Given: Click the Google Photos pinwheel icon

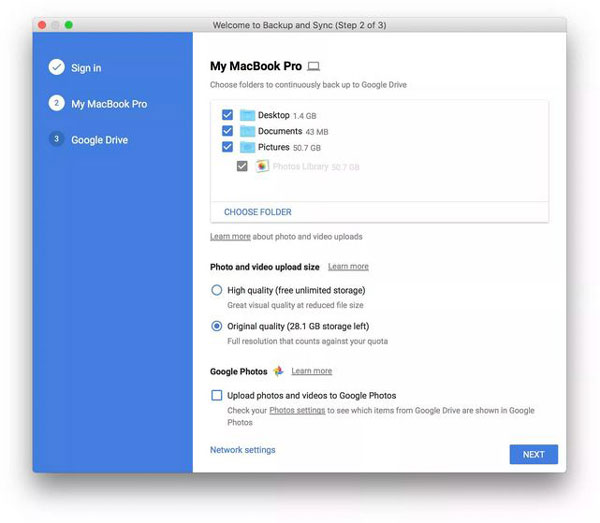Looking at the screenshot, I should [278, 371].
